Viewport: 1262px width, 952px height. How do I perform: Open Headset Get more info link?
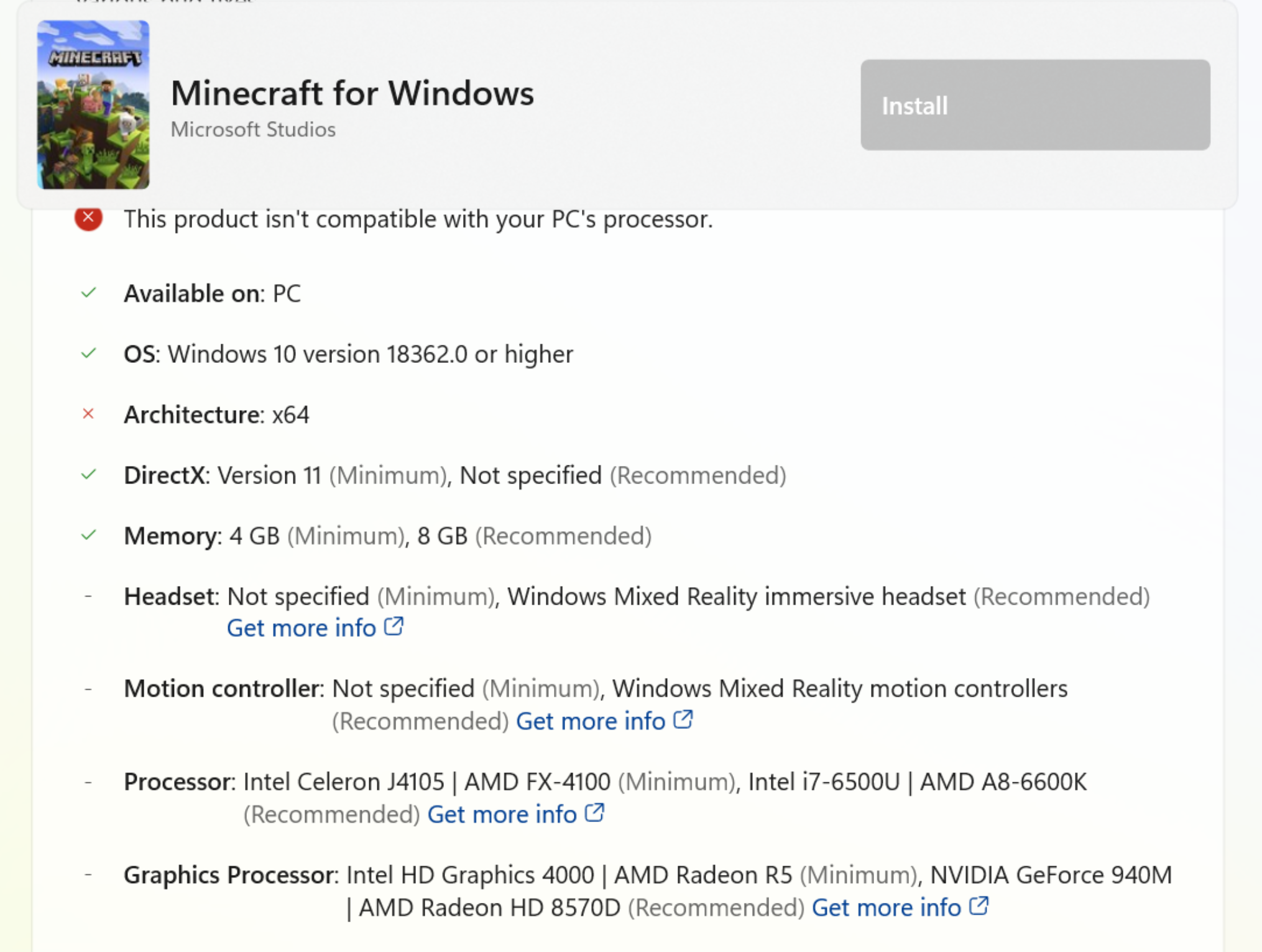302,628
